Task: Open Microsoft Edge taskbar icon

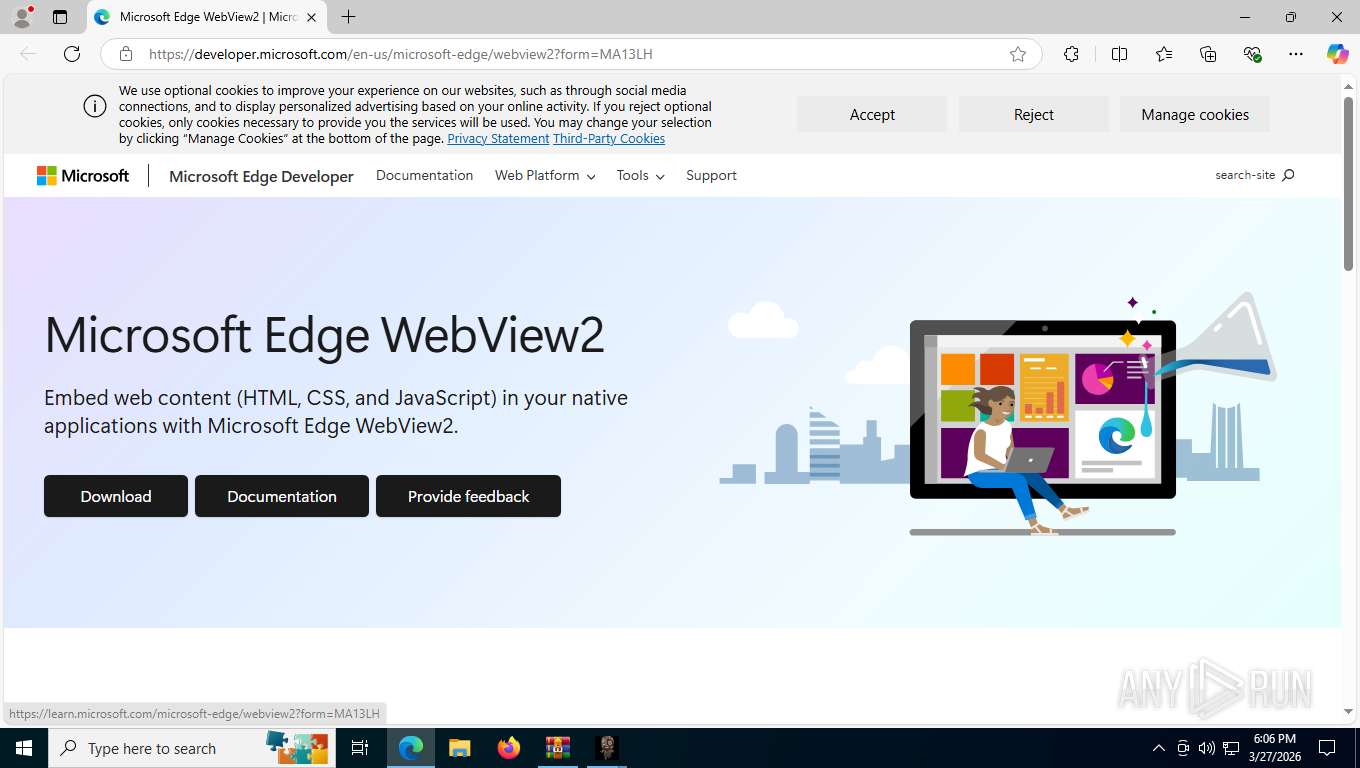Action: (x=411, y=748)
